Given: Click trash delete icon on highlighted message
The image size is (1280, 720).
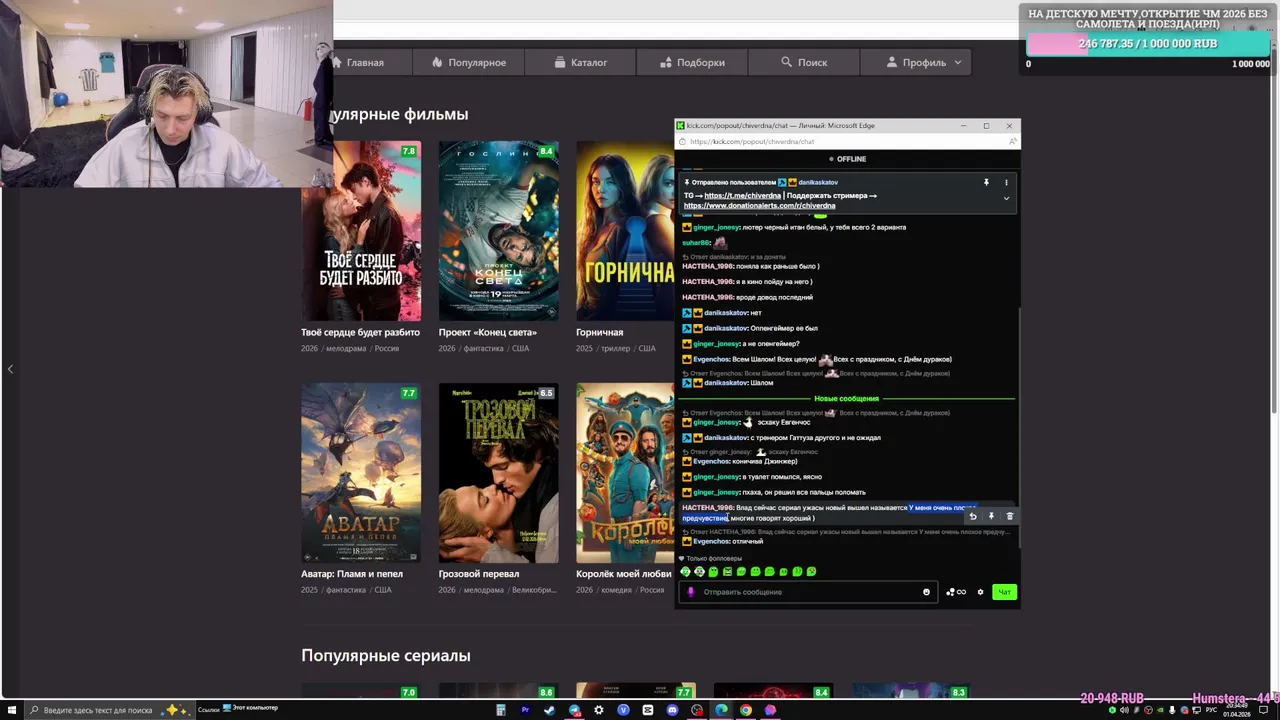Looking at the screenshot, I should 1009,516.
